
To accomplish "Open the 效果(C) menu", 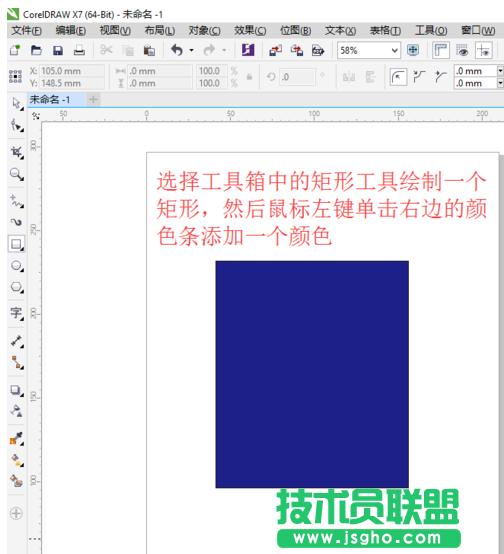I will pos(250,31).
